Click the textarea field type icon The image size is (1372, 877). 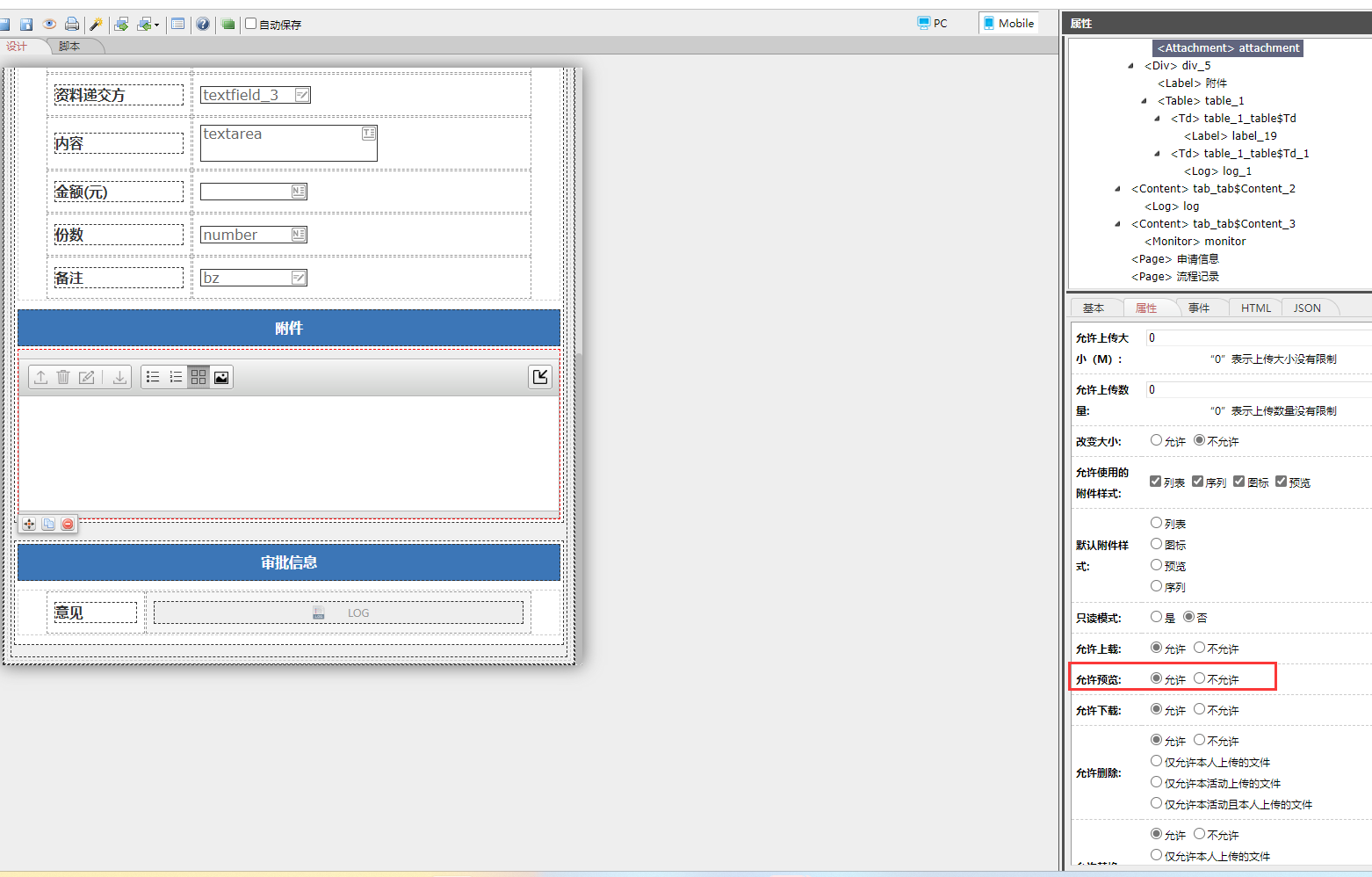[369, 134]
